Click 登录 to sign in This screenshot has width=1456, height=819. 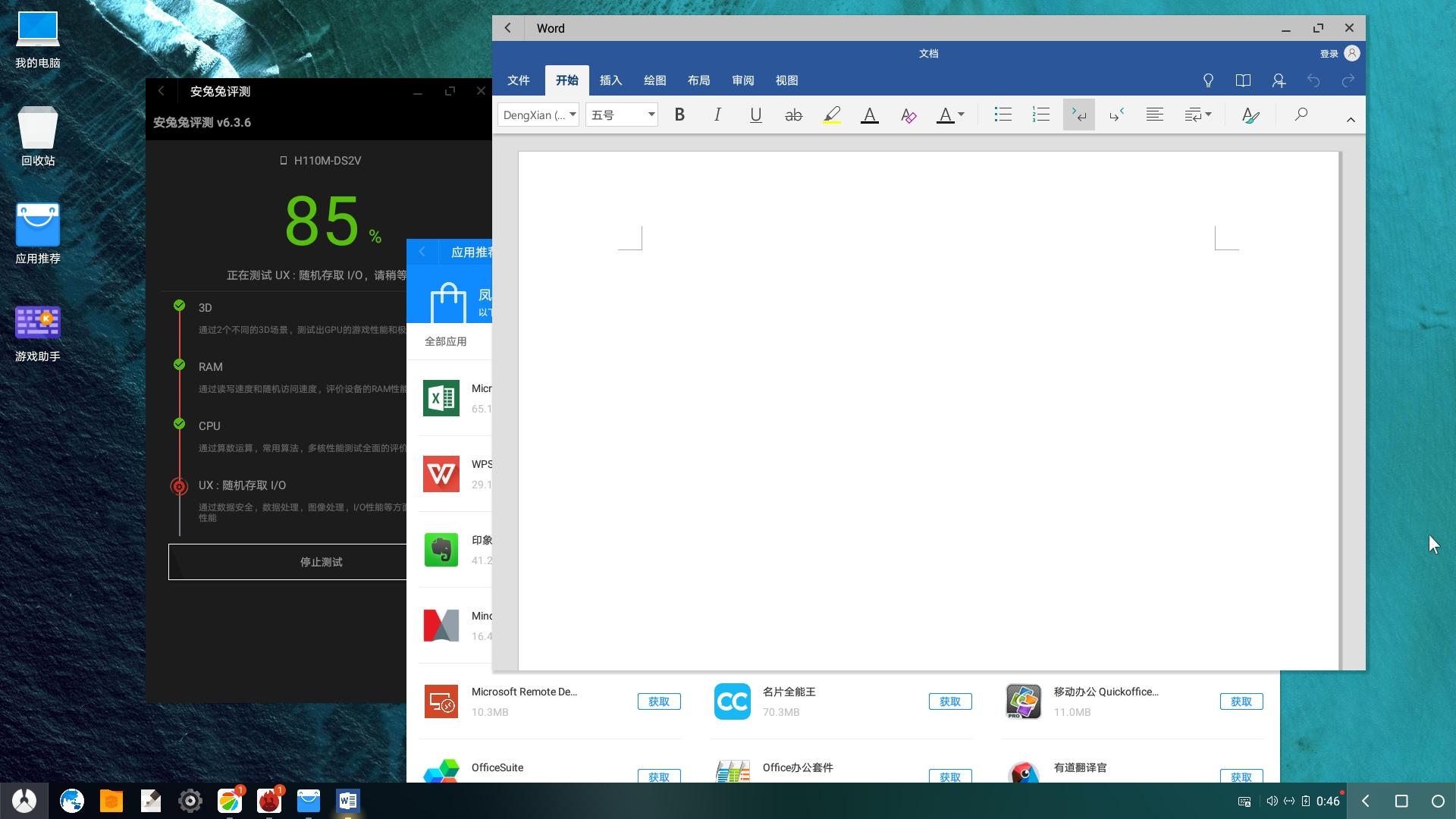1329,54
